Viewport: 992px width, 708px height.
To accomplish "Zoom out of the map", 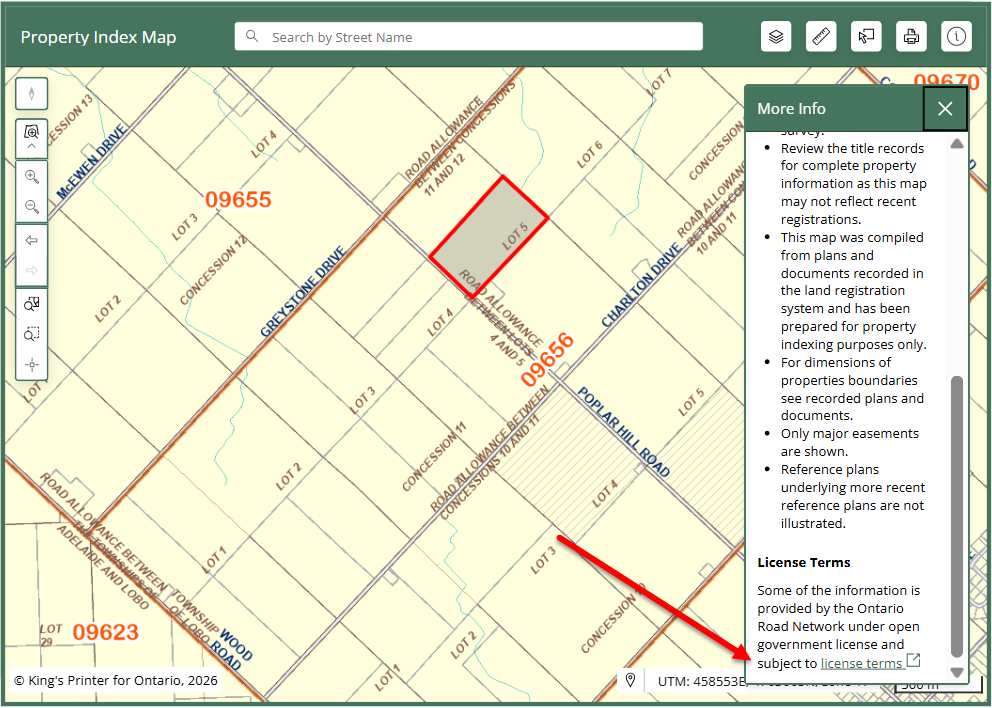I will coord(32,207).
